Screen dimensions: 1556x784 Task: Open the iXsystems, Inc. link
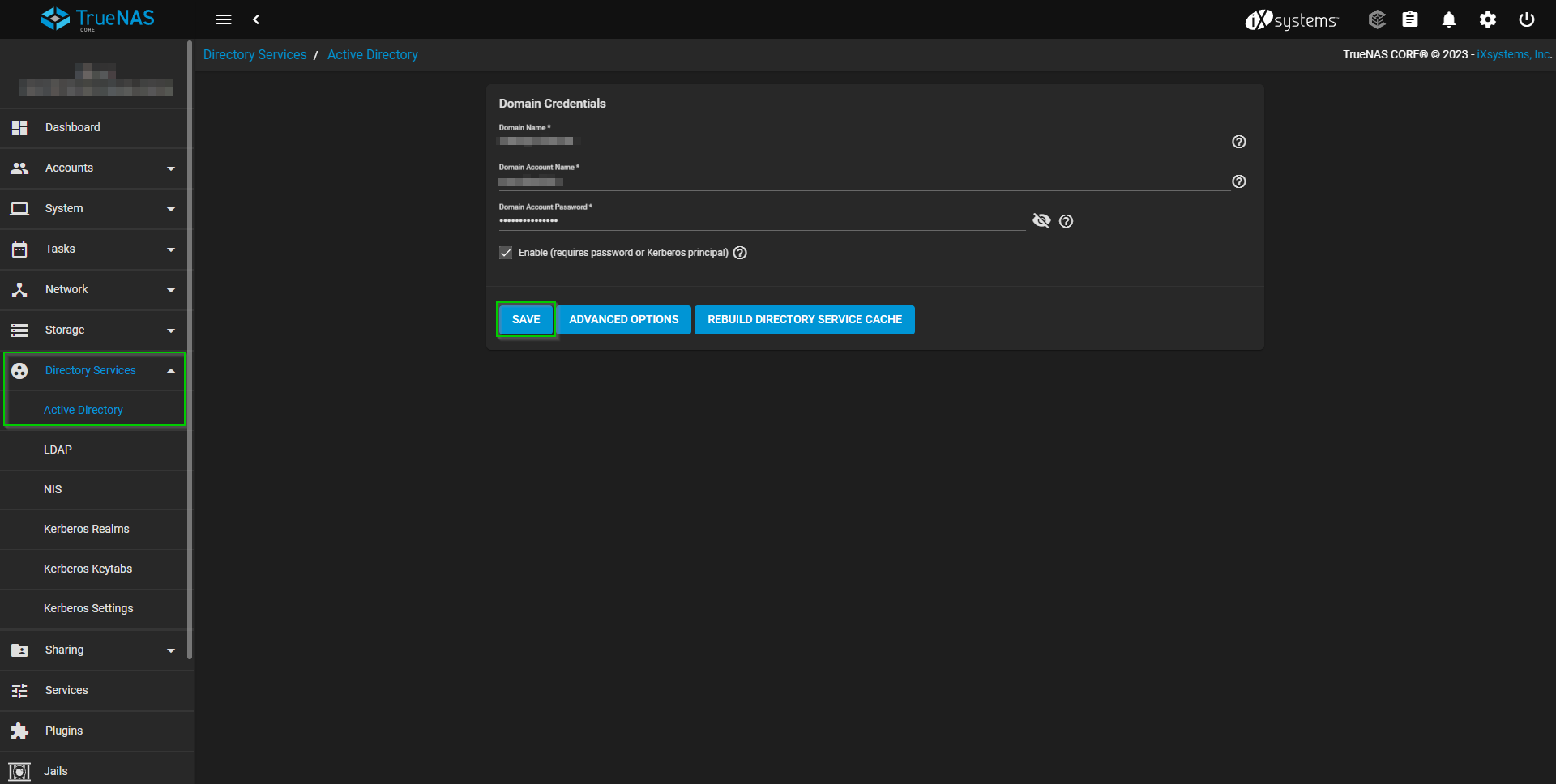pyautogui.click(x=1513, y=55)
